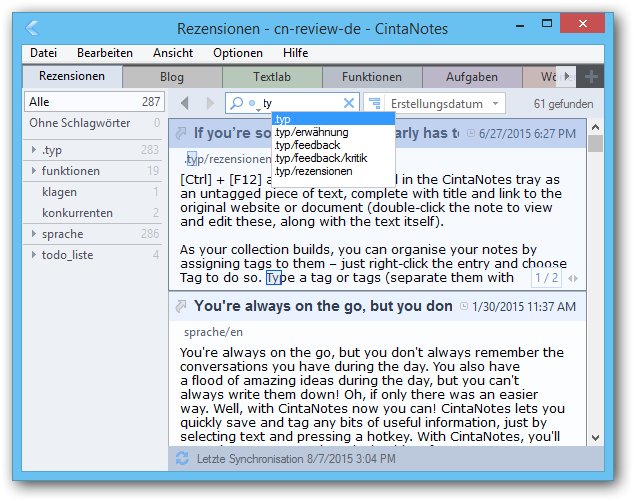Click clock icon next to 6/27/2015 date
634x501 pixels.
point(471,133)
